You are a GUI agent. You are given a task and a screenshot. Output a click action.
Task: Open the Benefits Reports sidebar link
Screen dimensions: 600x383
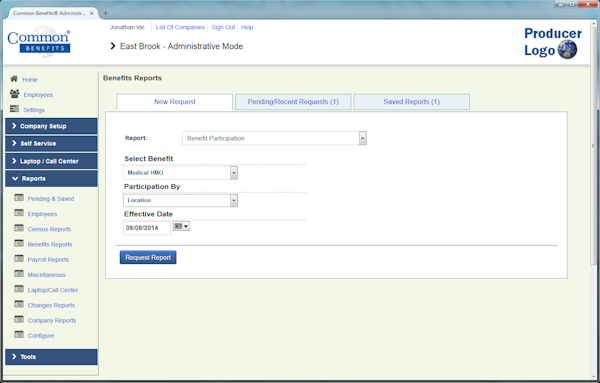tap(50, 244)
